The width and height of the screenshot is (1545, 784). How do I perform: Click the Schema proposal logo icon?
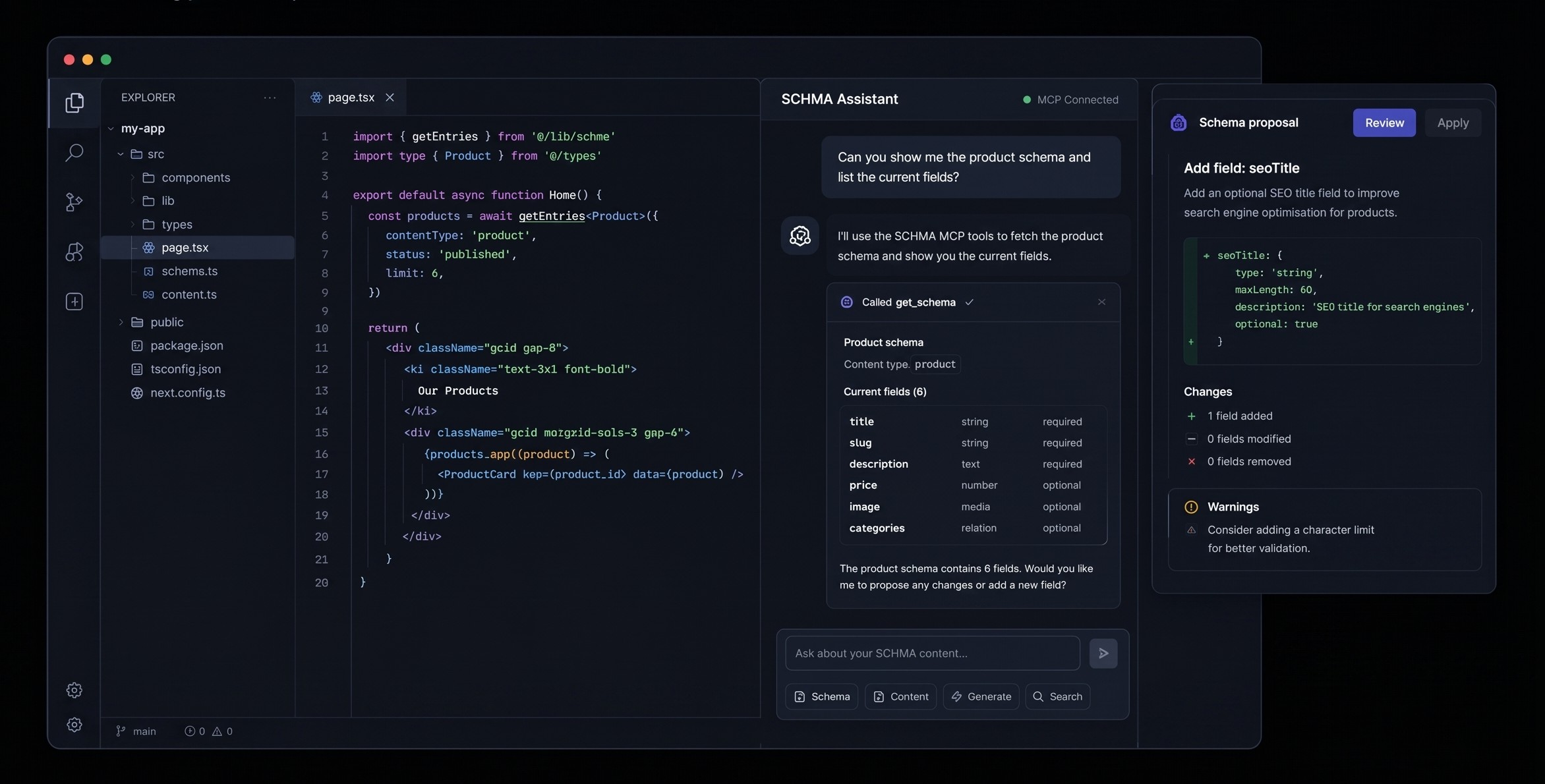(x=1179, y=123)
